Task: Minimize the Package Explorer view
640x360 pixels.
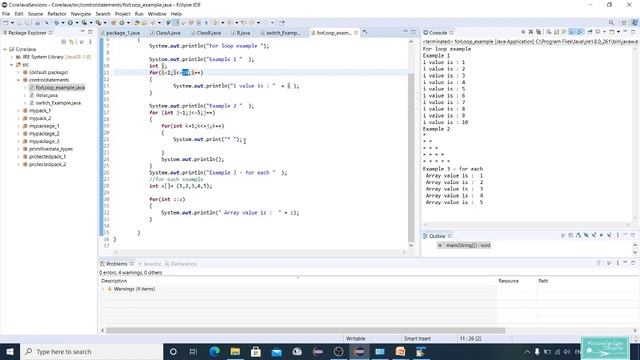Action: [82, 32]
